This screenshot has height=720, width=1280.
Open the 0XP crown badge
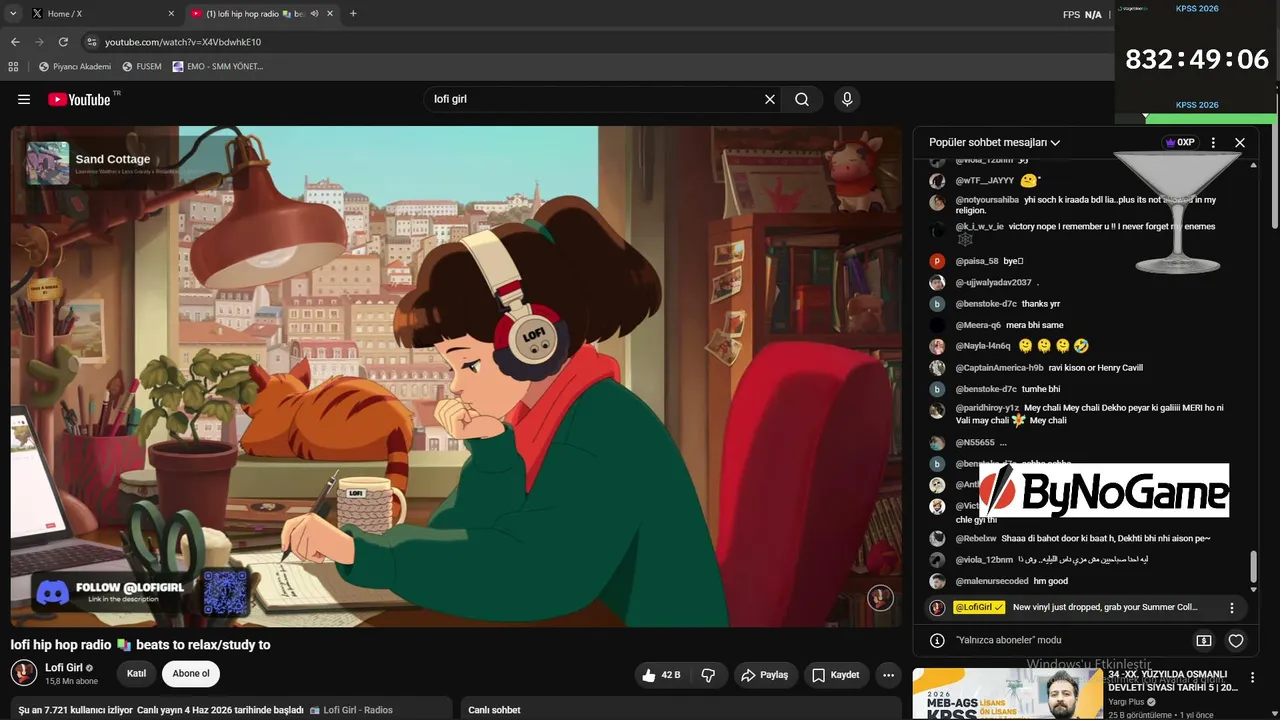point(1180,143)
